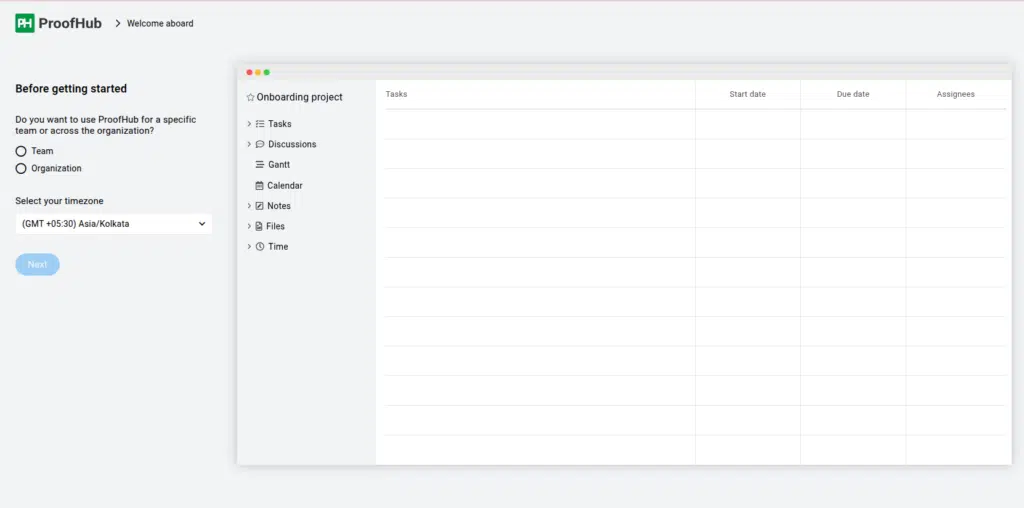The image size is (1024, 508).
Task: Open Tasks in the sidebar
Action: [280, 123]
